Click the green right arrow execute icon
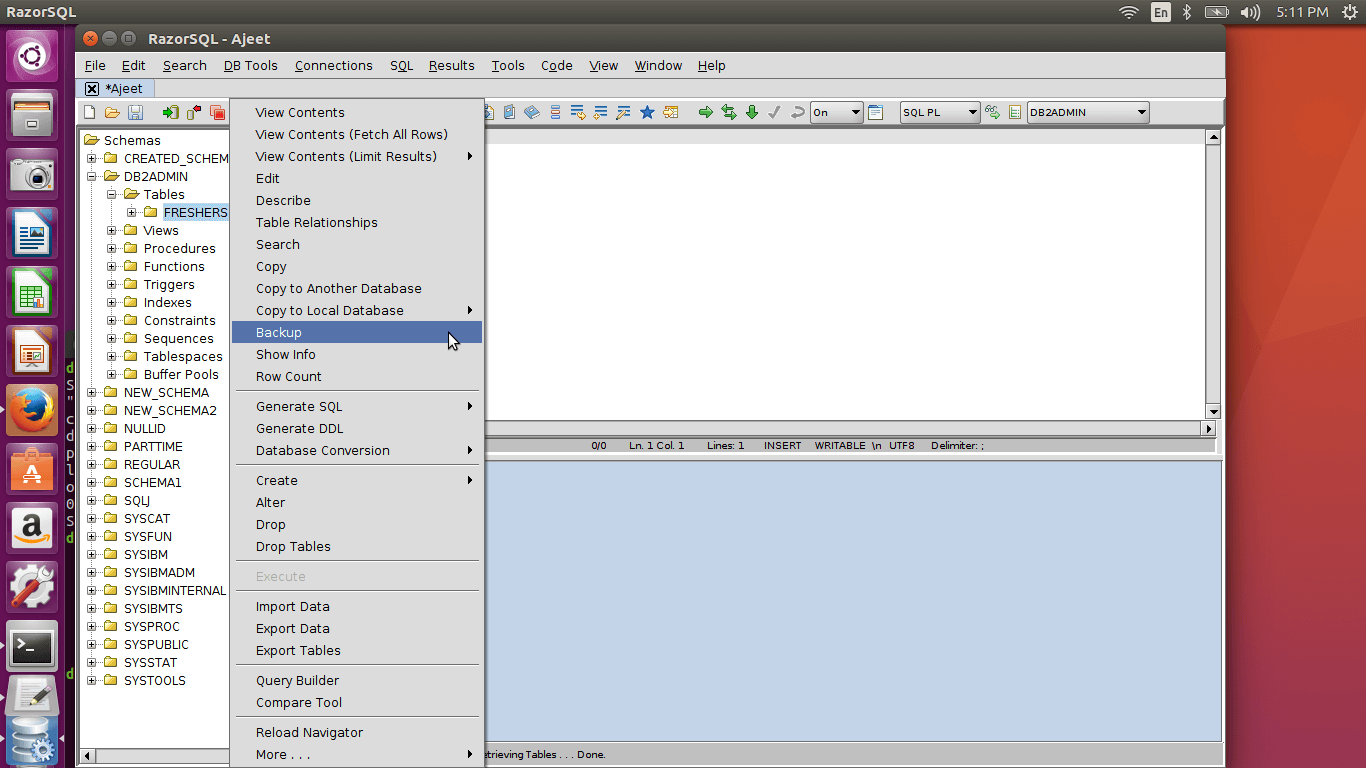 (705, 113)
